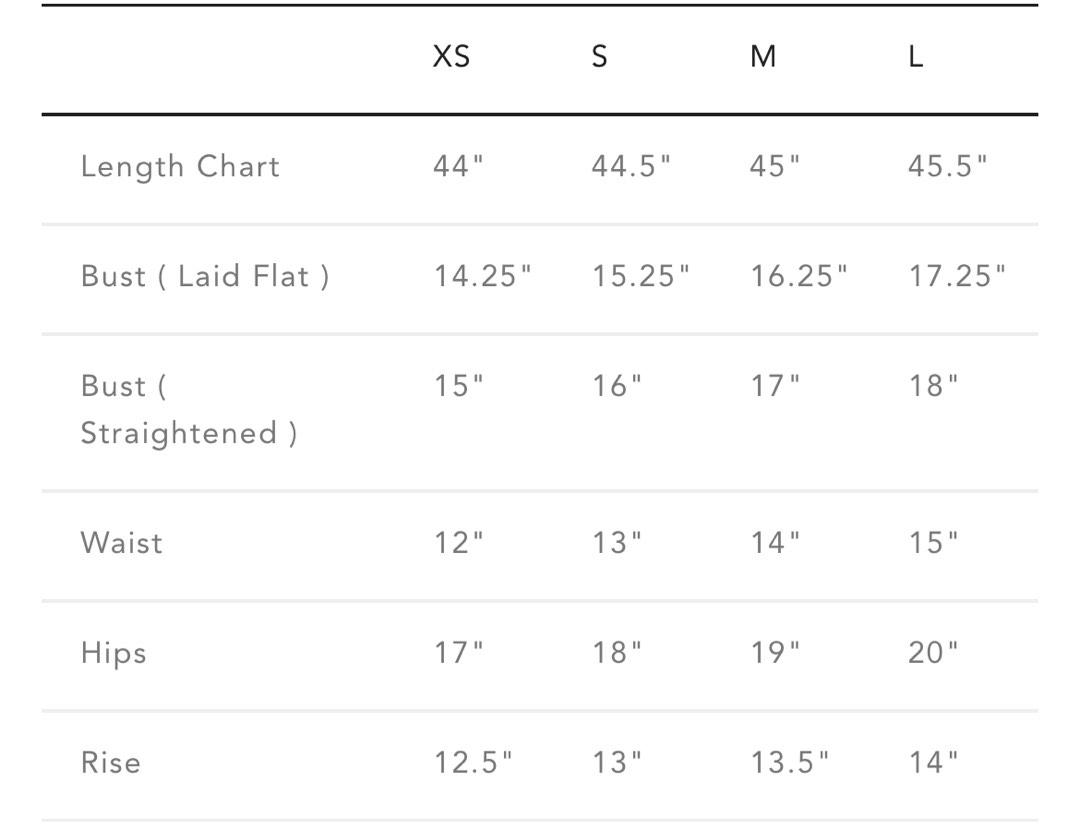Click the XS size column header

pyautogui.click(x=451, y=57)
